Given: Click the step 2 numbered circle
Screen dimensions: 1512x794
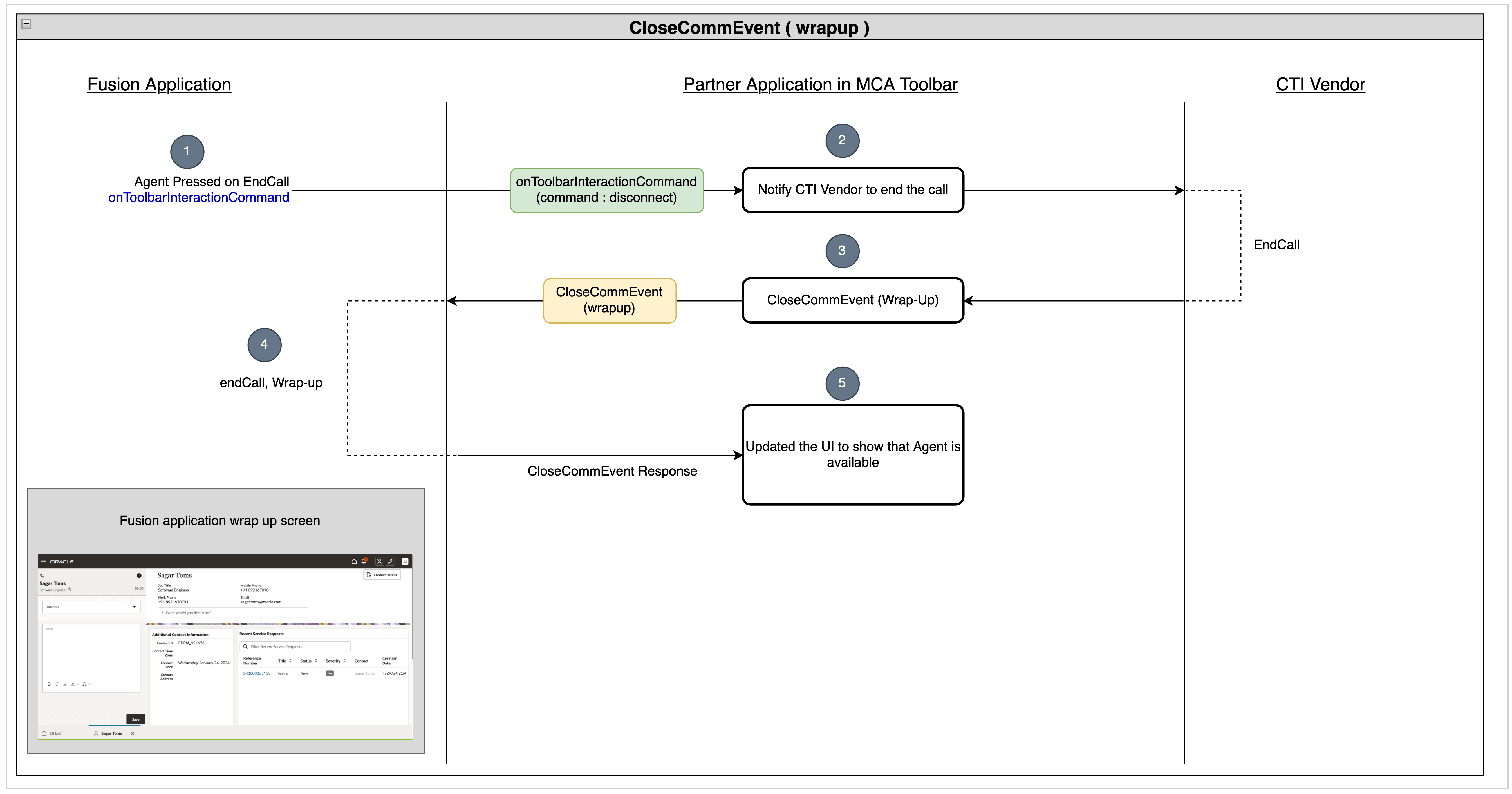Looking at the screenshot, I should point(842,140).
